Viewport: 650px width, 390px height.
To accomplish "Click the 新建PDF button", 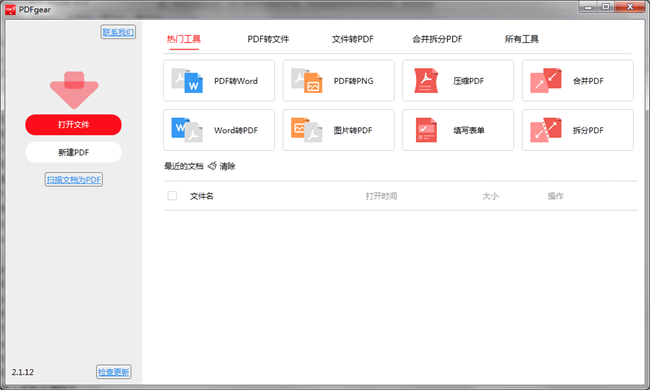I will tap(73, 152).
